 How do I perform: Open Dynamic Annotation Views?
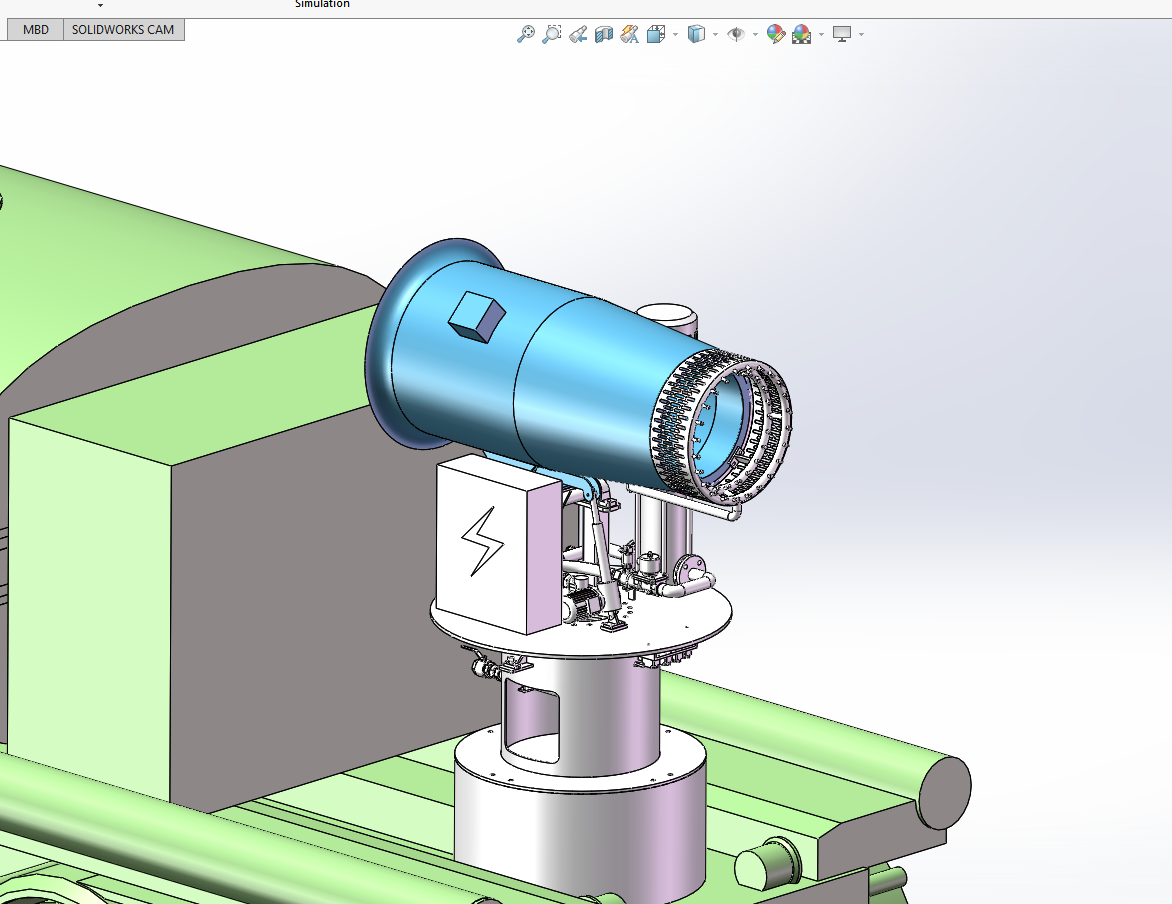(x=629, y=34)
